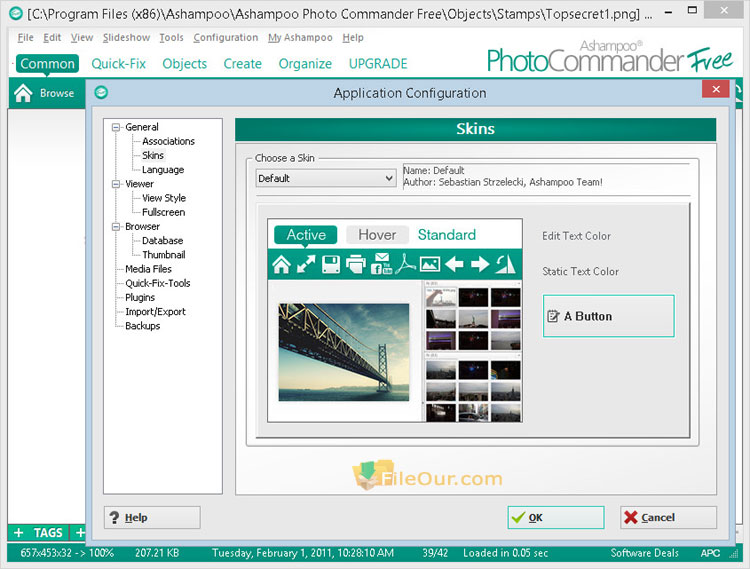This screenshot has height=569, width=750.
Task: Open Help from the dialog button
Action: coord(152,517)
